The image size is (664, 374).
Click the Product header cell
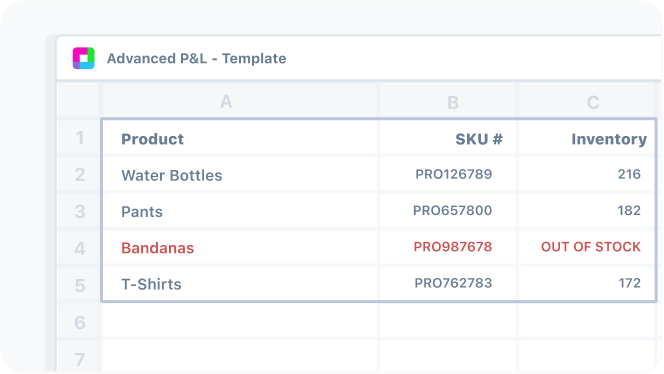pos(240,138)
